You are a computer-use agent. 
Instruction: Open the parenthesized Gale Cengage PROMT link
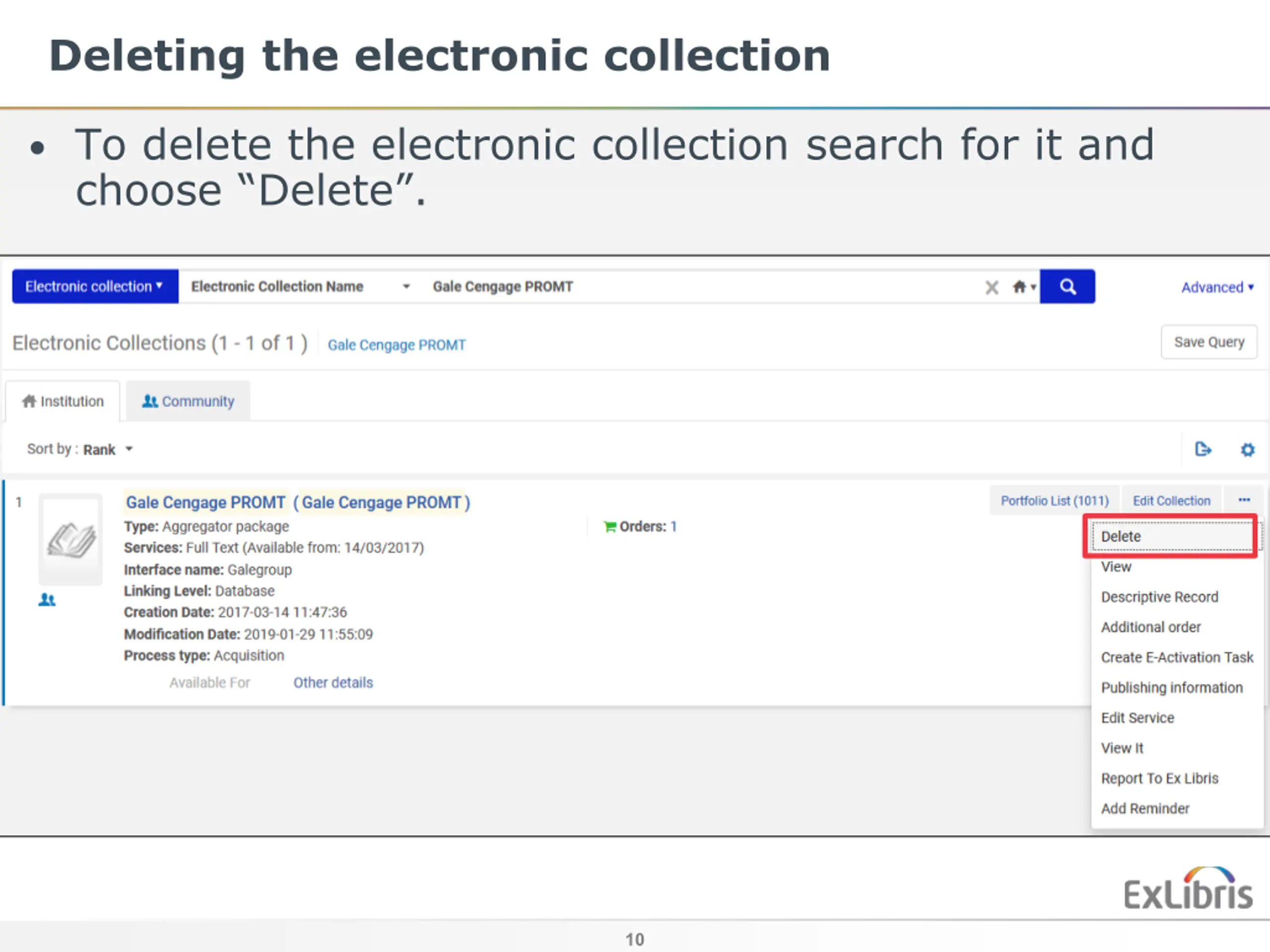pos(382,503)
